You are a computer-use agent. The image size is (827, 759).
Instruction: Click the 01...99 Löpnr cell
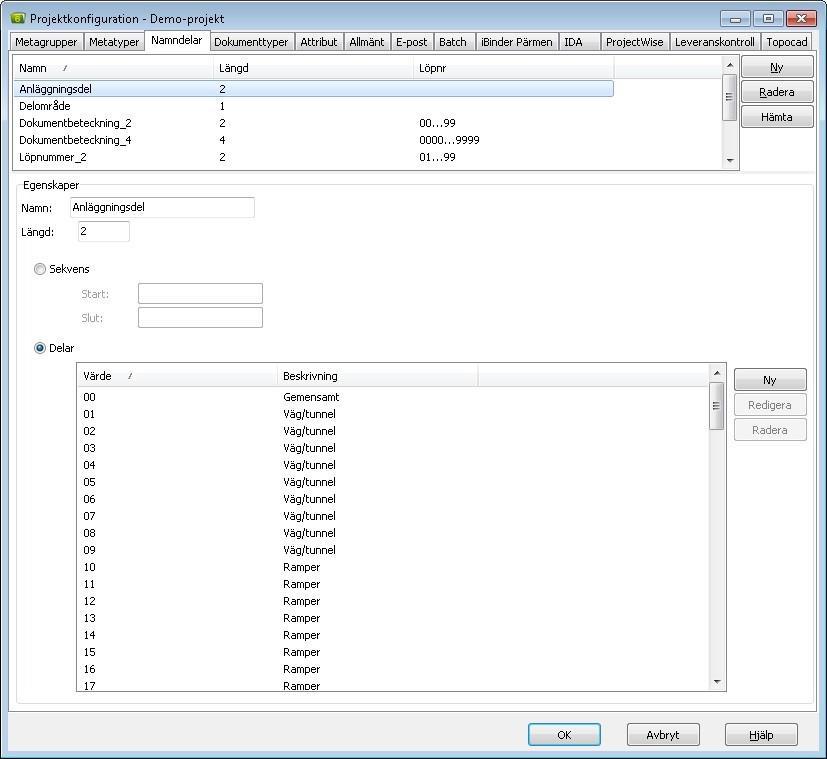[437, 157]
